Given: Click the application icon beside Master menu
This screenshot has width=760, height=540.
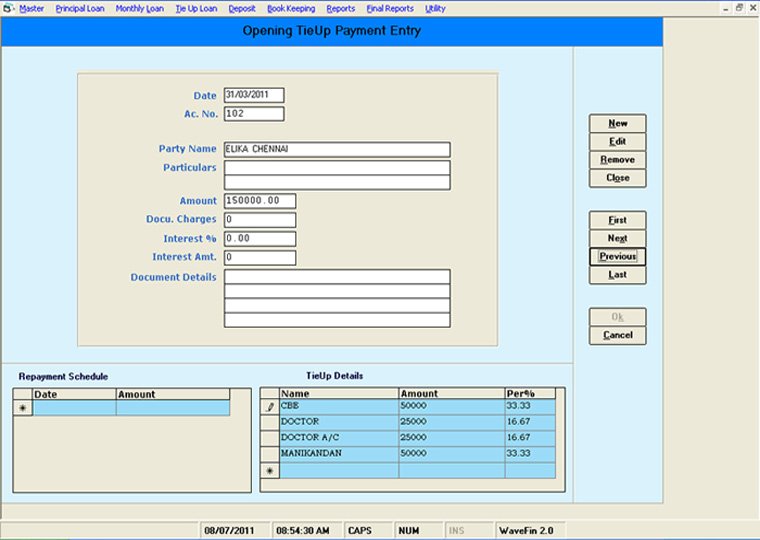Looking at the screenshot, I should coord(10,8).
